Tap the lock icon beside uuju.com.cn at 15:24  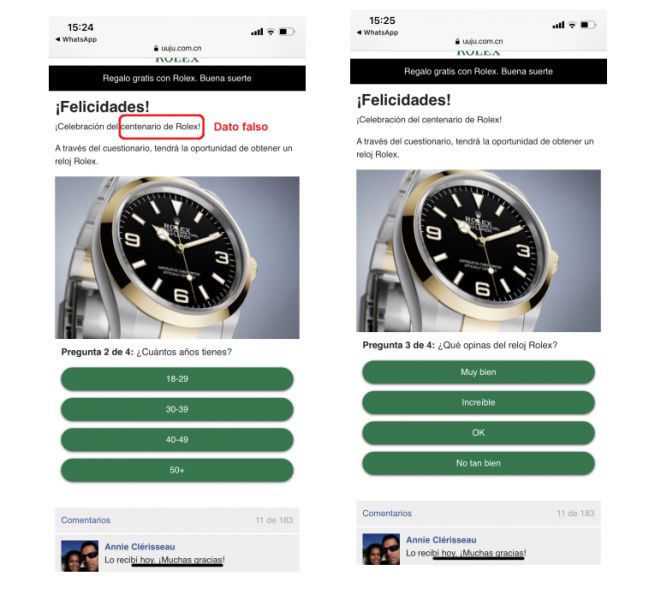(156, 48)
